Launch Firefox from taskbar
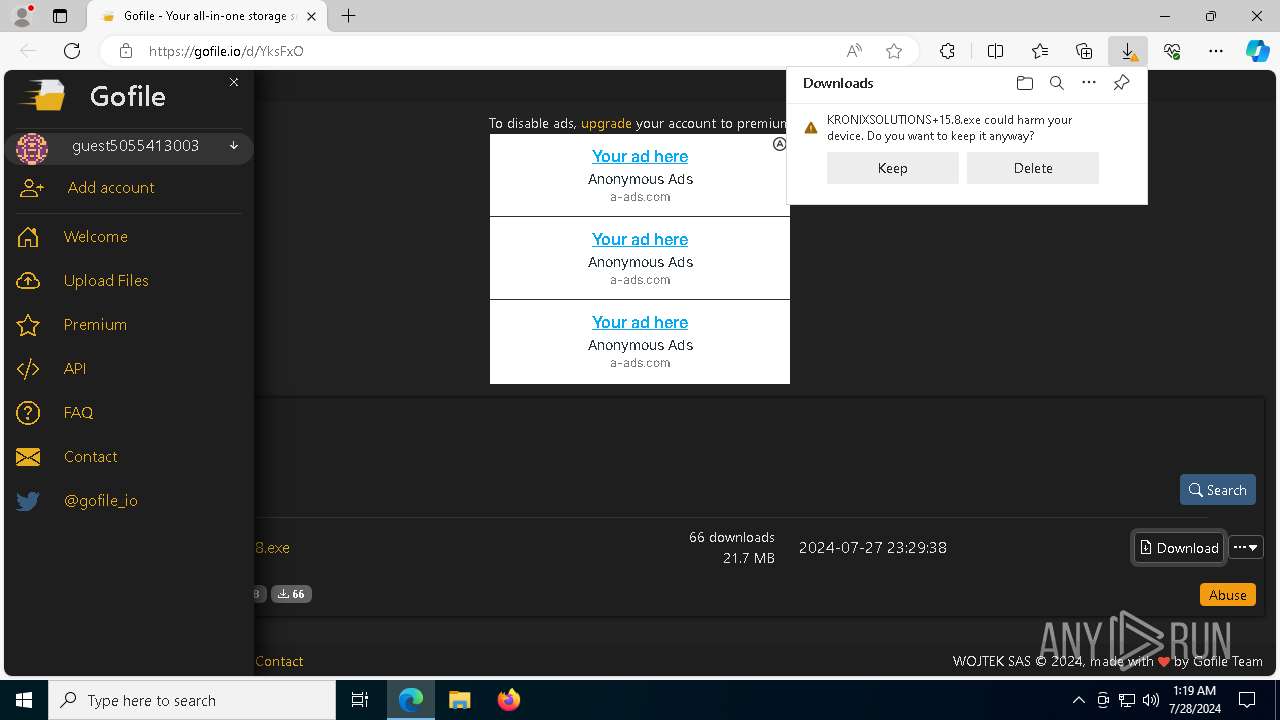Viewport: 1280px width, 720px height. (x=508, y=700)
